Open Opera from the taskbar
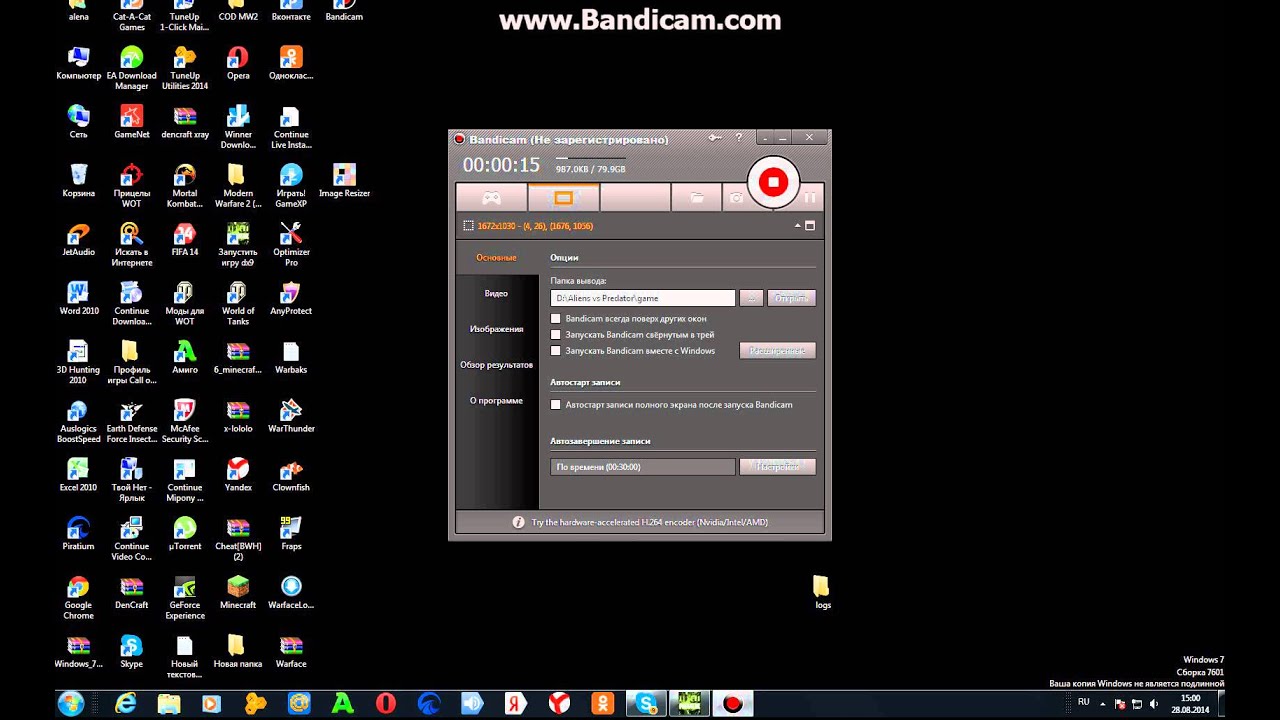The image size is (1280, 720). (x=385, y=704)
